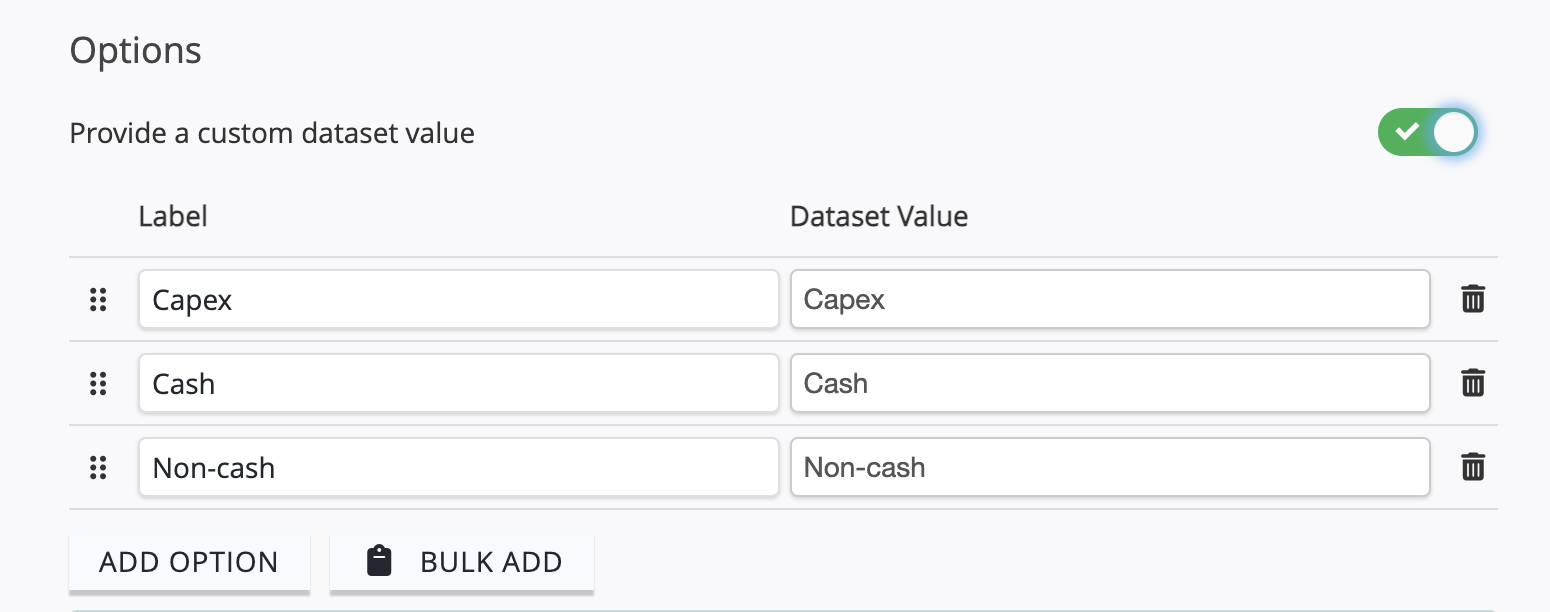Click the clipboard icon on Bulk Add
Viewport: 1550px width, 612px height.
click(x=379, y=561)
